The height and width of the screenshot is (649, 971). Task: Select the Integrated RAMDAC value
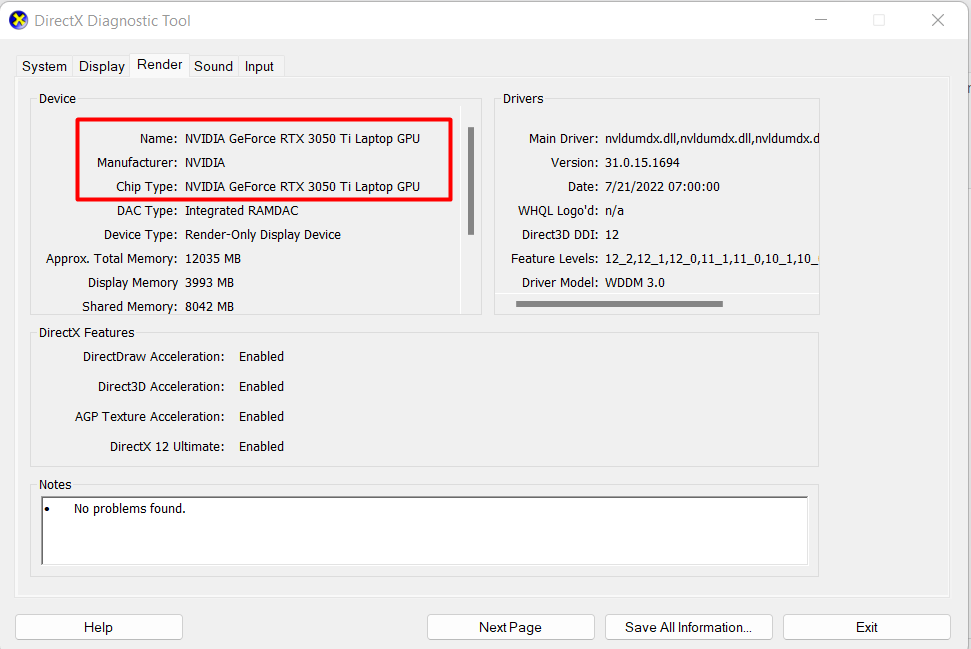[242, 211]
